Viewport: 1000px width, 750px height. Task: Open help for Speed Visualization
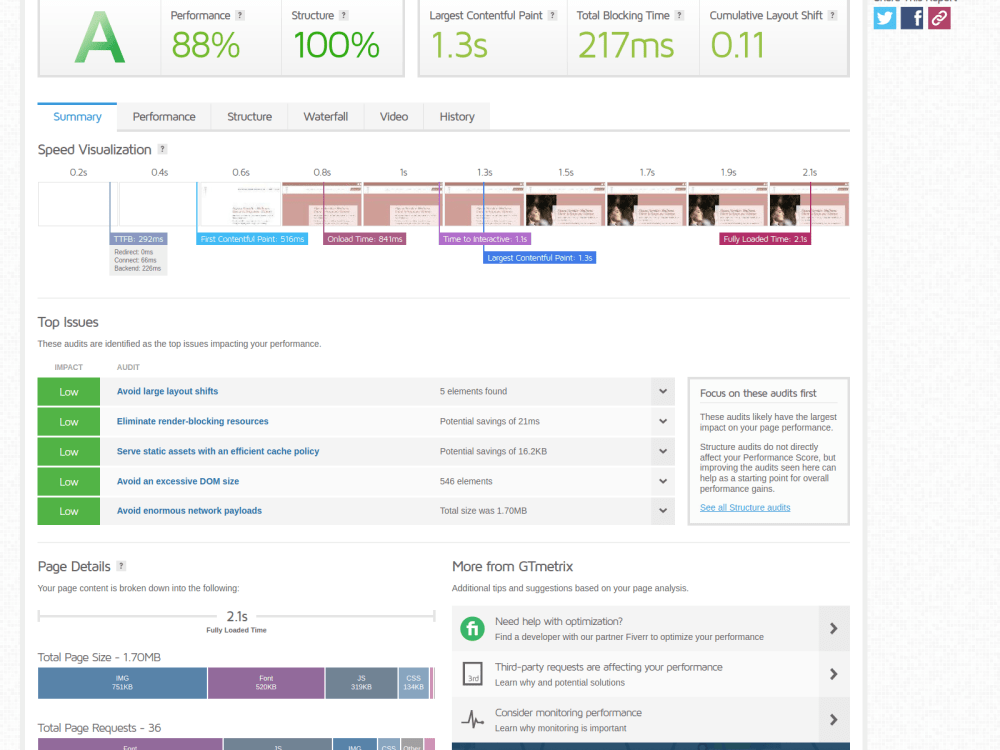[163, 149]
